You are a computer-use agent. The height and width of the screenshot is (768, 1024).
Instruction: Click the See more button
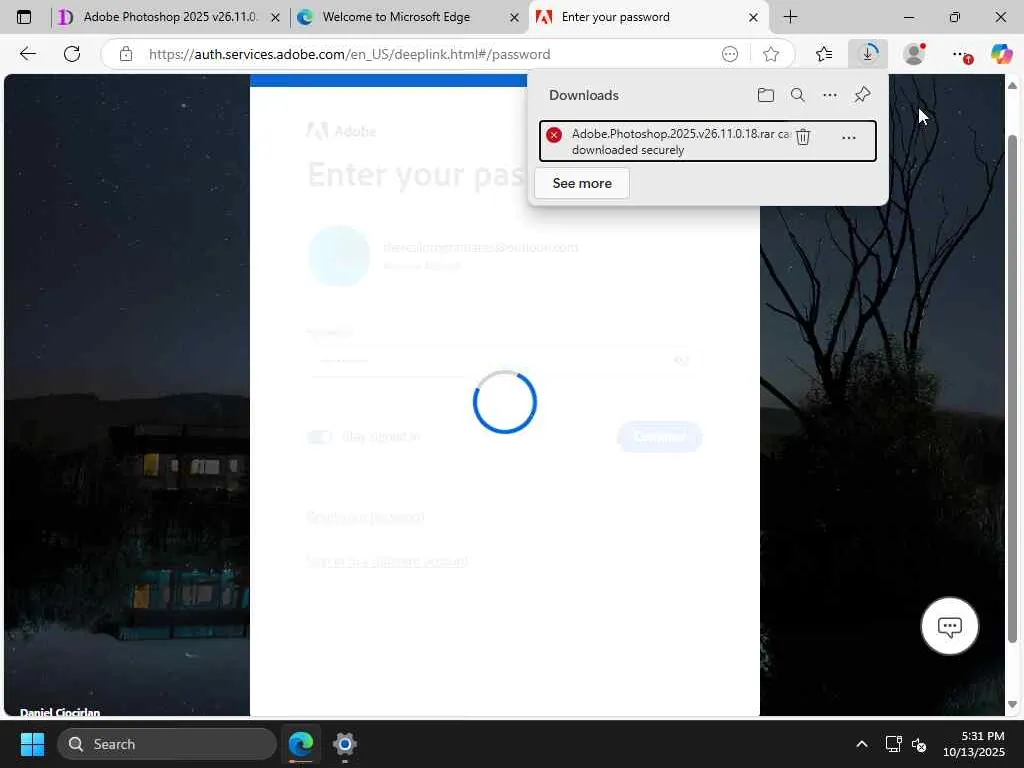point(582,184)
